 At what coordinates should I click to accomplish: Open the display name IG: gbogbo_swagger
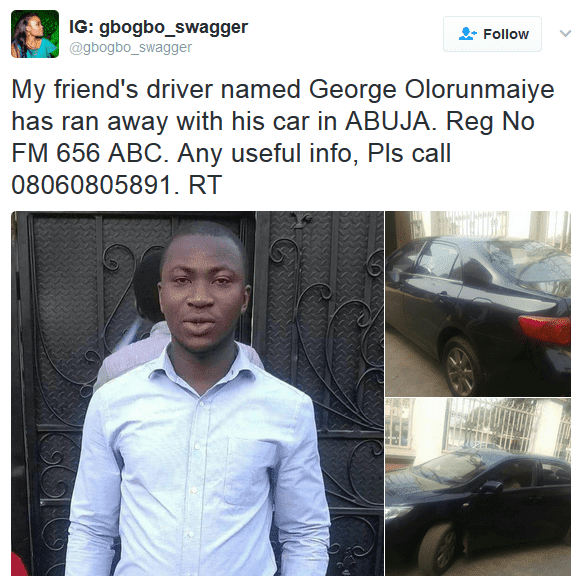pyautogui.click(x=158, y=27)
